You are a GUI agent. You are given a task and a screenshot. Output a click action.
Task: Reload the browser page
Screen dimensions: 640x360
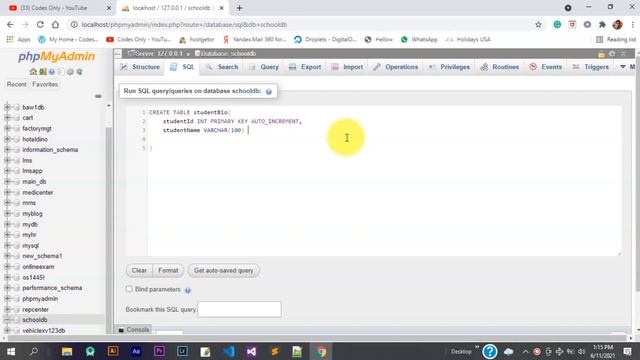click(40, 24)
